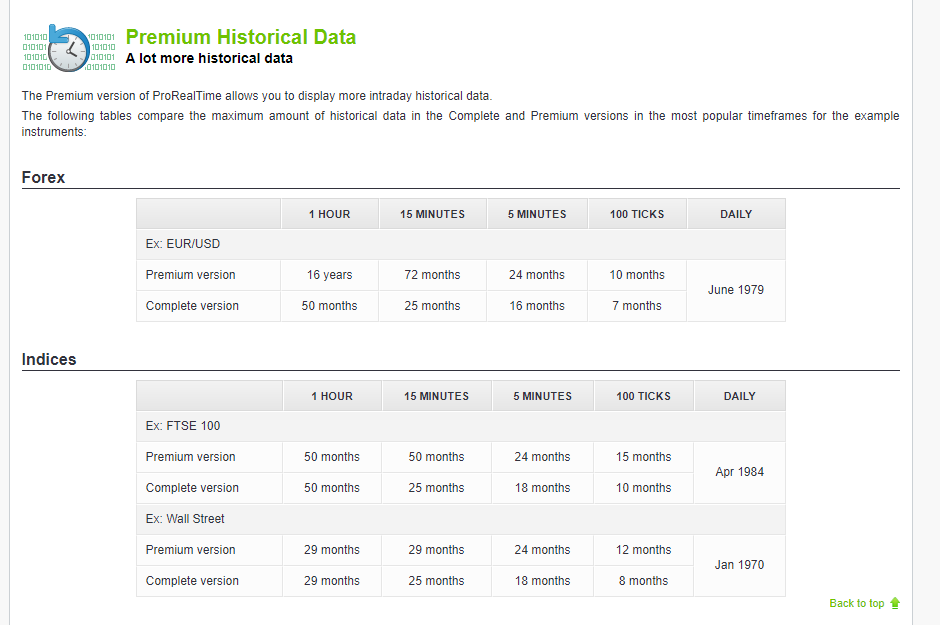Click the DAILY header in Indices table
Screen dimensions: 940x625
739,396
